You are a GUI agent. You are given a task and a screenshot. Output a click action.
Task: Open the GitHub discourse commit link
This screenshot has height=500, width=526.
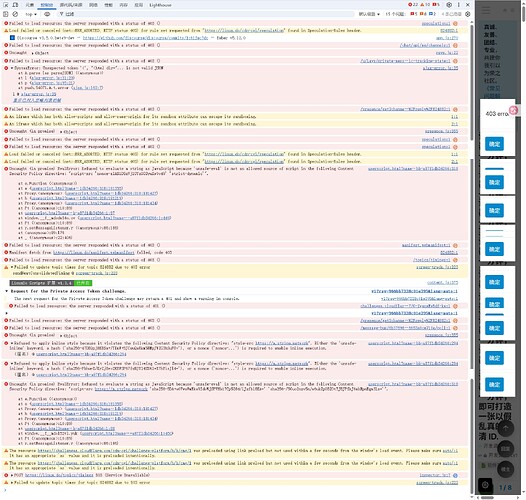click(145, 38)
